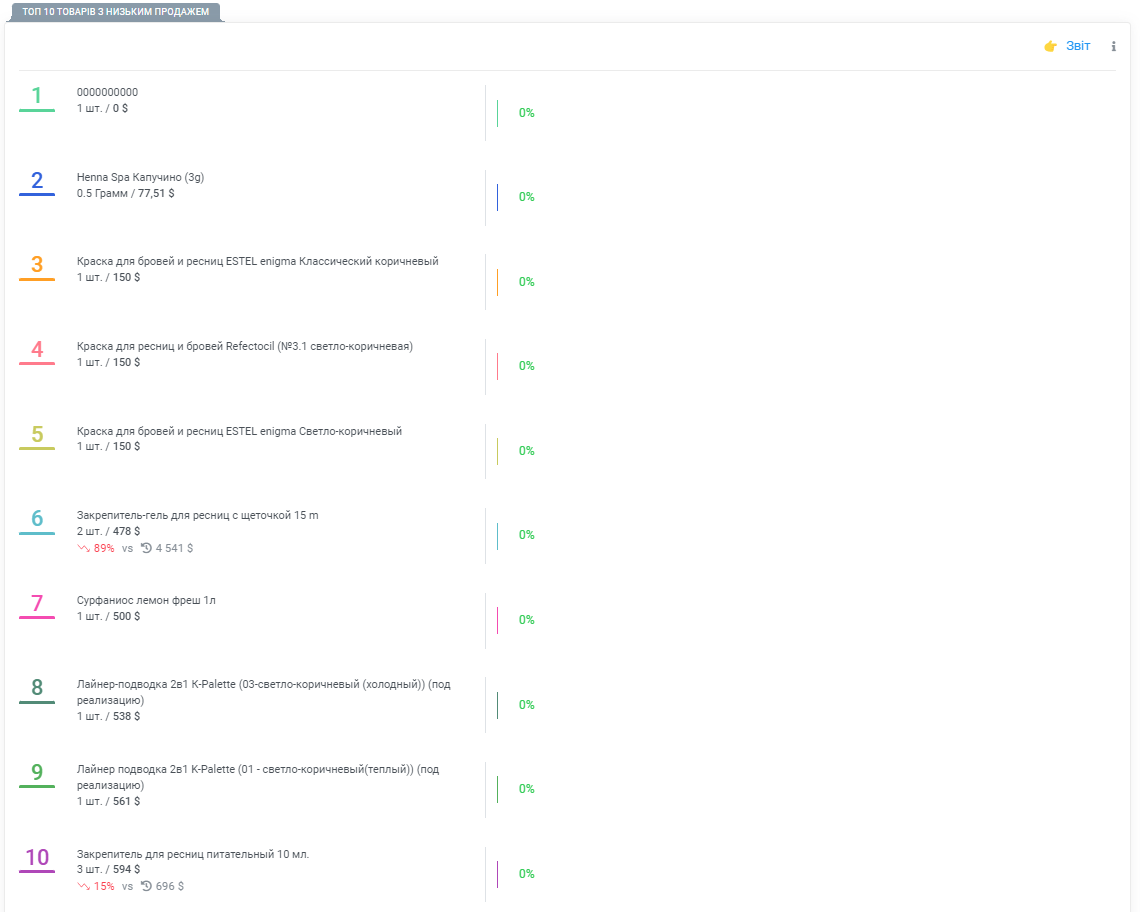
Task: Click rank number 10
Action: 37,857
